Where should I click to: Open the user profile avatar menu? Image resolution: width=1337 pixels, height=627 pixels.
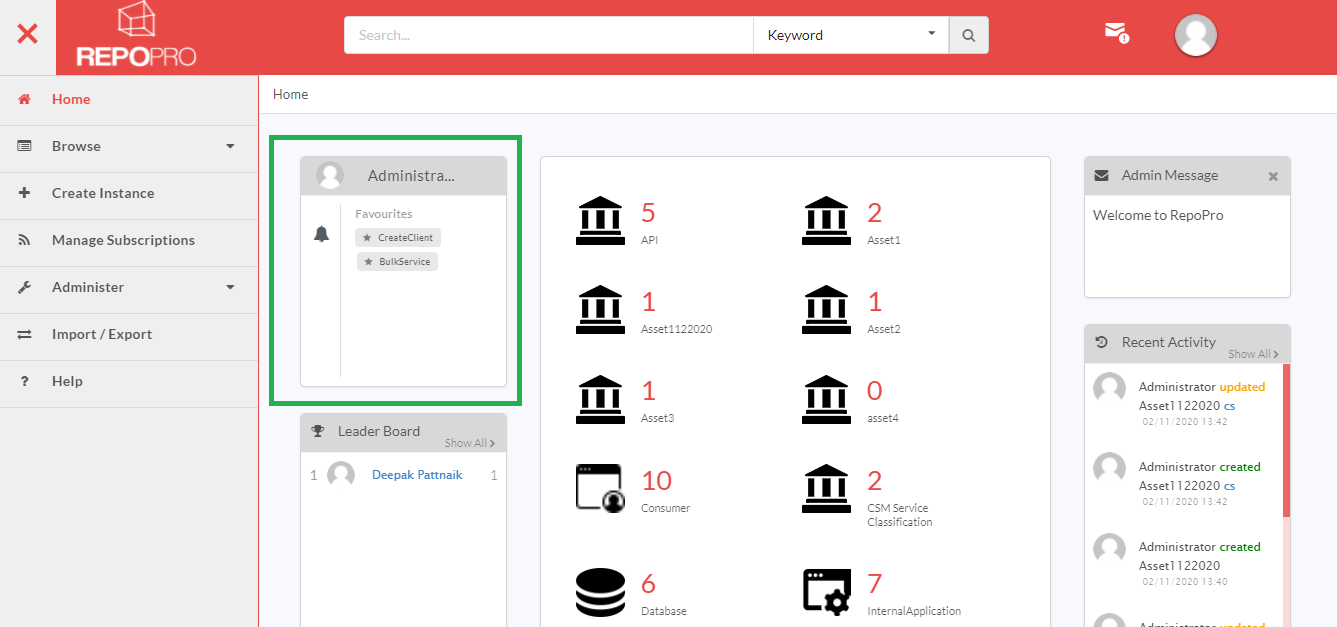pyautogui.click(x=1195, y=35)
